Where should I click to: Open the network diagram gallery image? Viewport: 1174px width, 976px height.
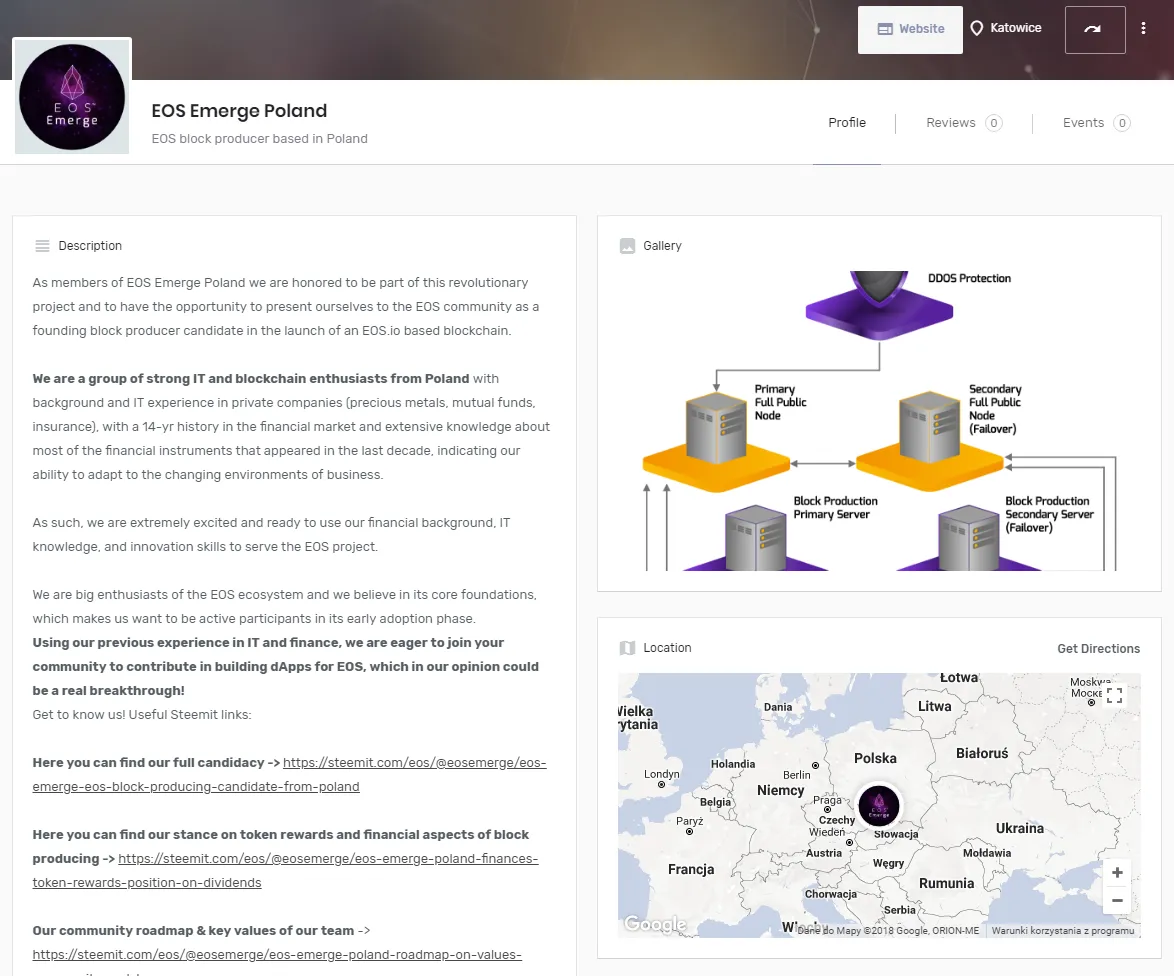(x=879, y=421)
